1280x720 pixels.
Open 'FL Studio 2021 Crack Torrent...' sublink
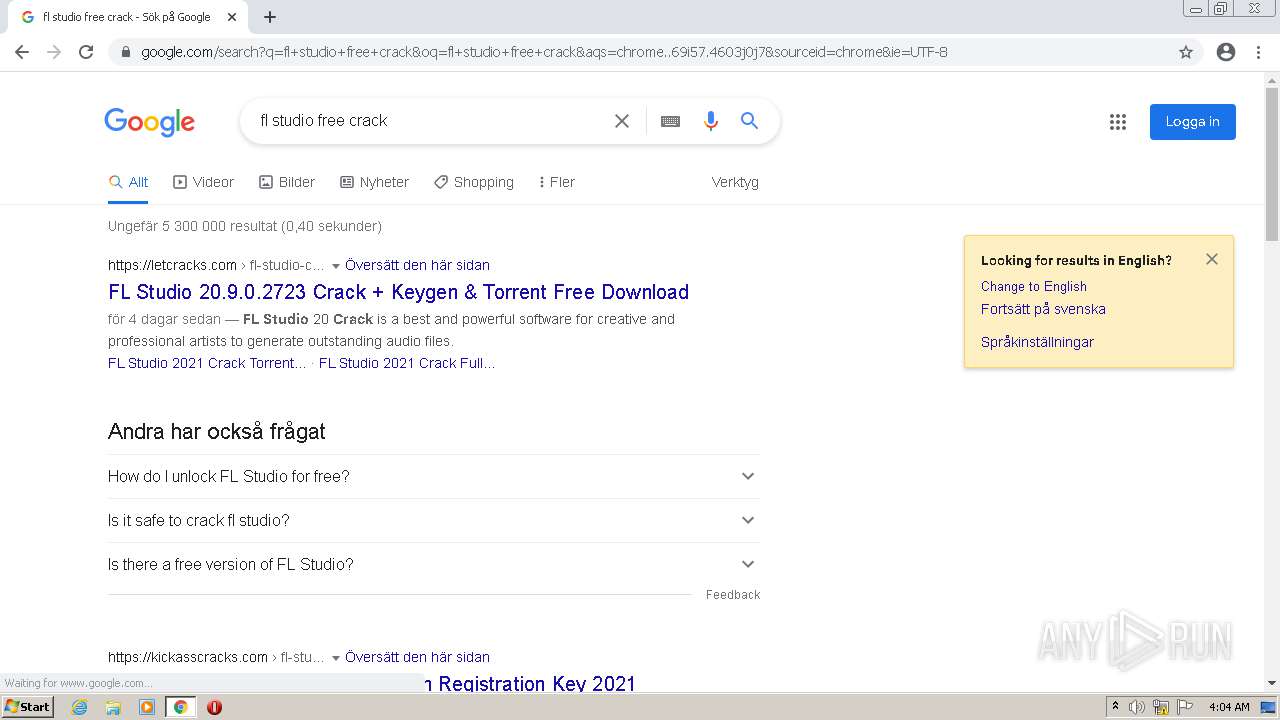(x=207, y=363)
